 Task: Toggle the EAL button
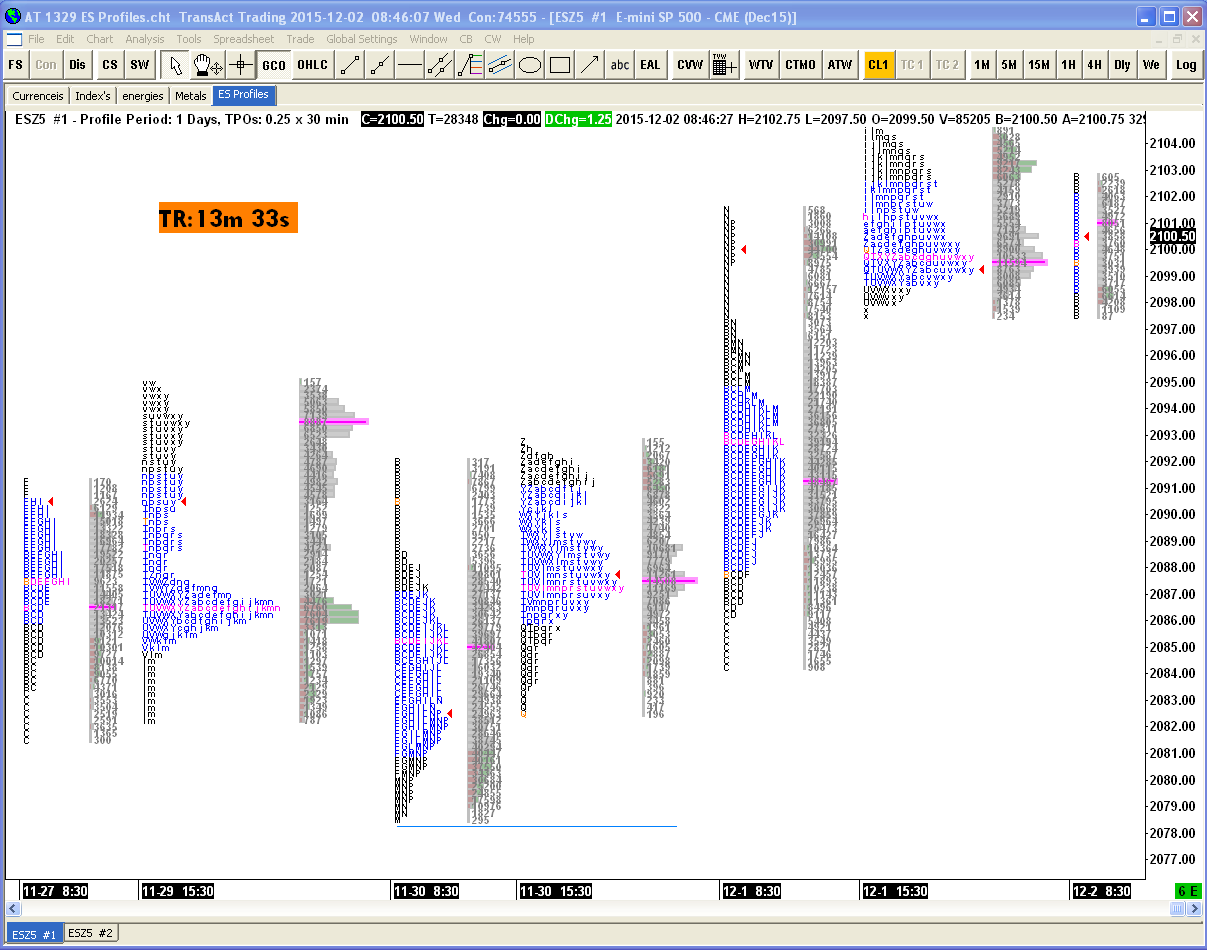pos(650,65)
